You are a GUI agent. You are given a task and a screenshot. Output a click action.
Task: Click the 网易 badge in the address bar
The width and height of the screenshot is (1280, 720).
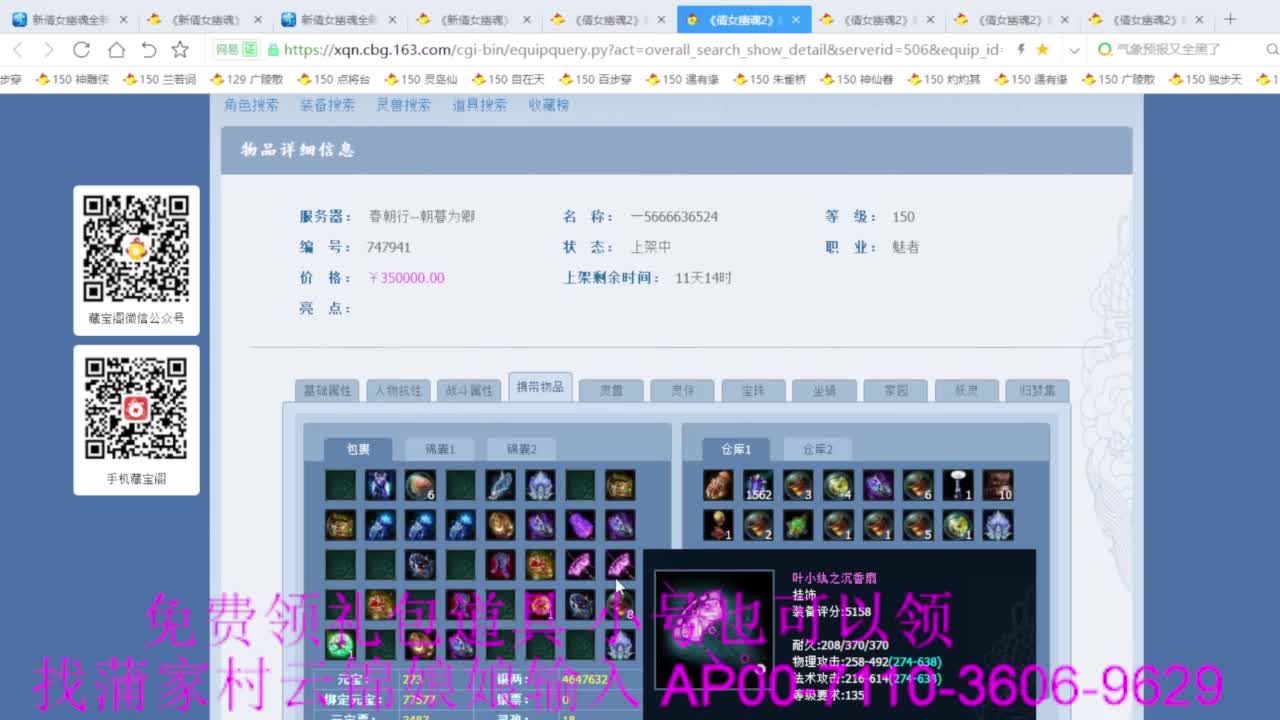[x=232, y=48]
